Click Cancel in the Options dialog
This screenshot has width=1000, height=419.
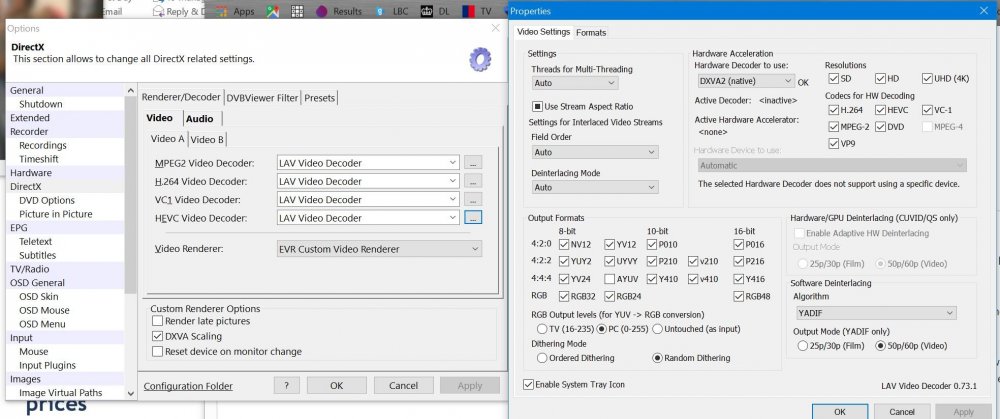pos(403,385)
